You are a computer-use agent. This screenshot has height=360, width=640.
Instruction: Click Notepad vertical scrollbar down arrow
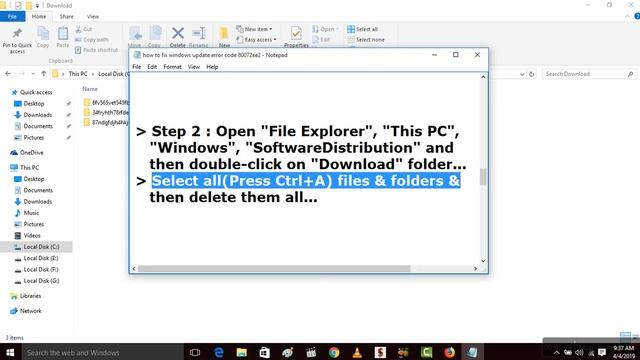tap(483, 261)
